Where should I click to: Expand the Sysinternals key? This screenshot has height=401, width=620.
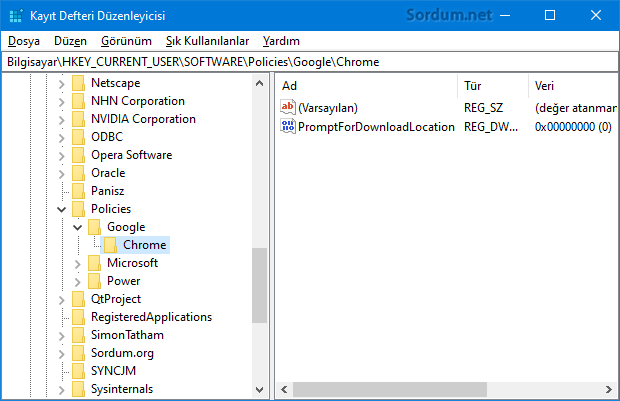61,390
